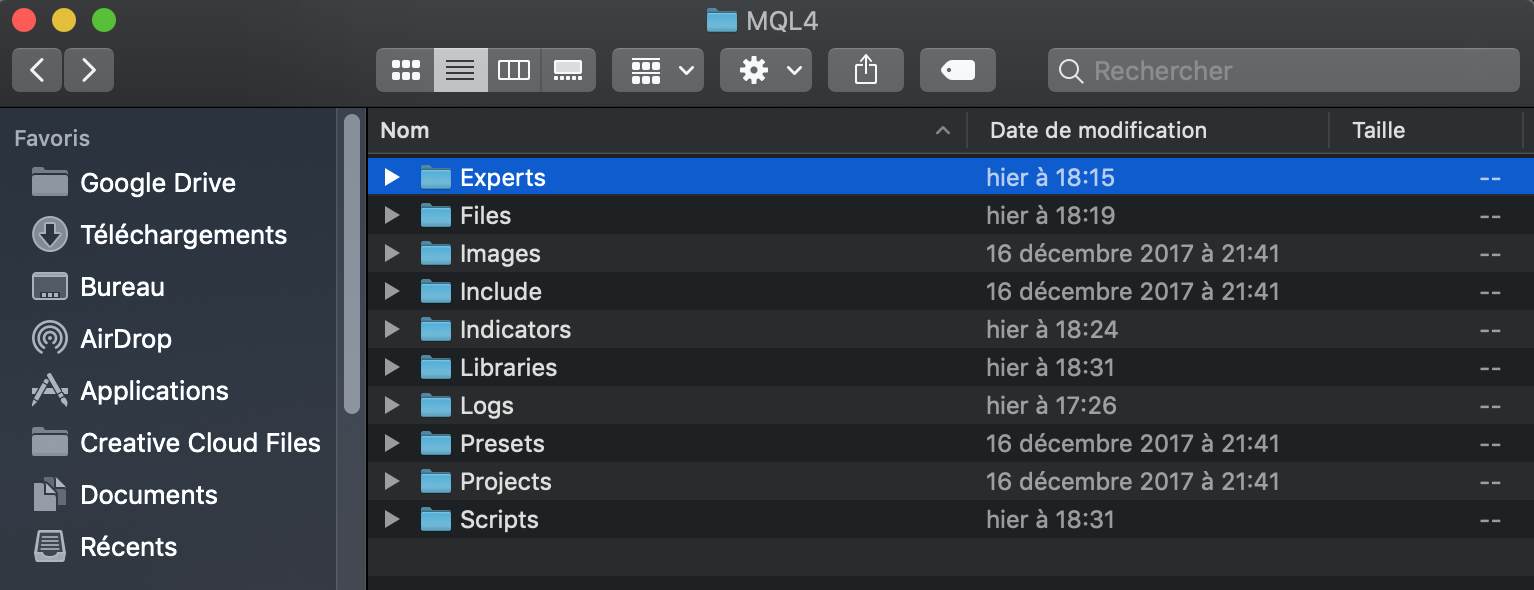Switch to column view mode
Viewport: 1534px width, 590px height.
point(514,70)
